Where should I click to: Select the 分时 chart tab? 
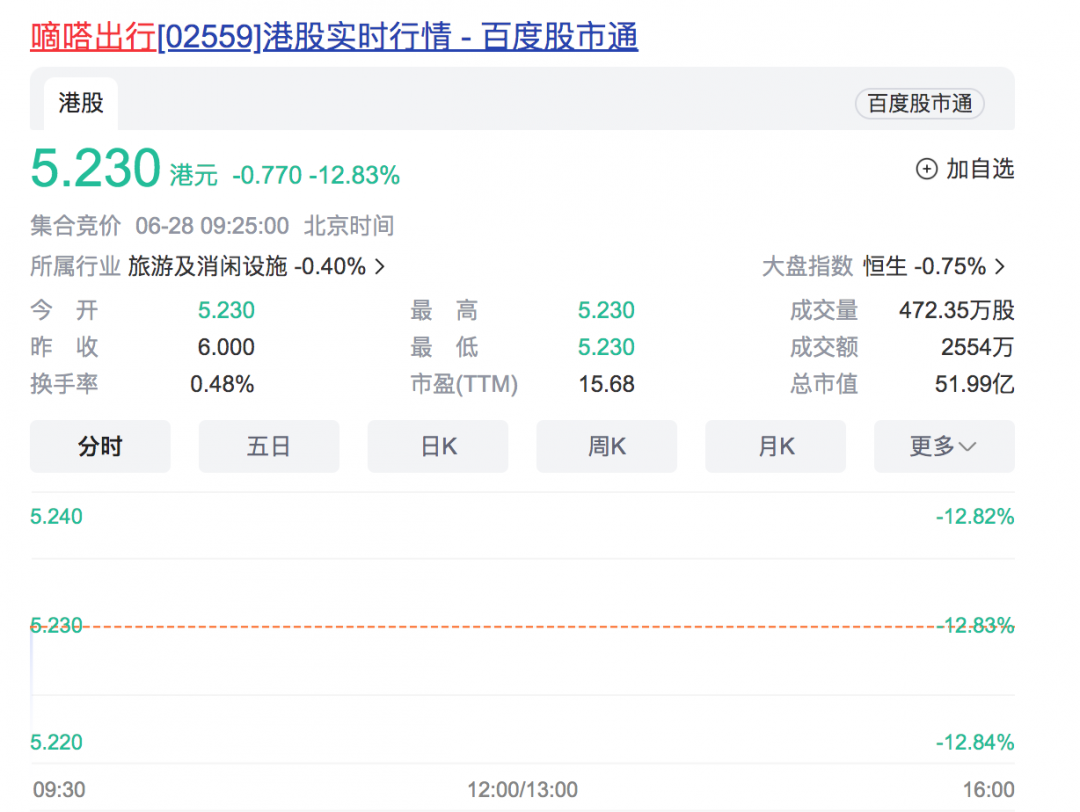(99, 447)
